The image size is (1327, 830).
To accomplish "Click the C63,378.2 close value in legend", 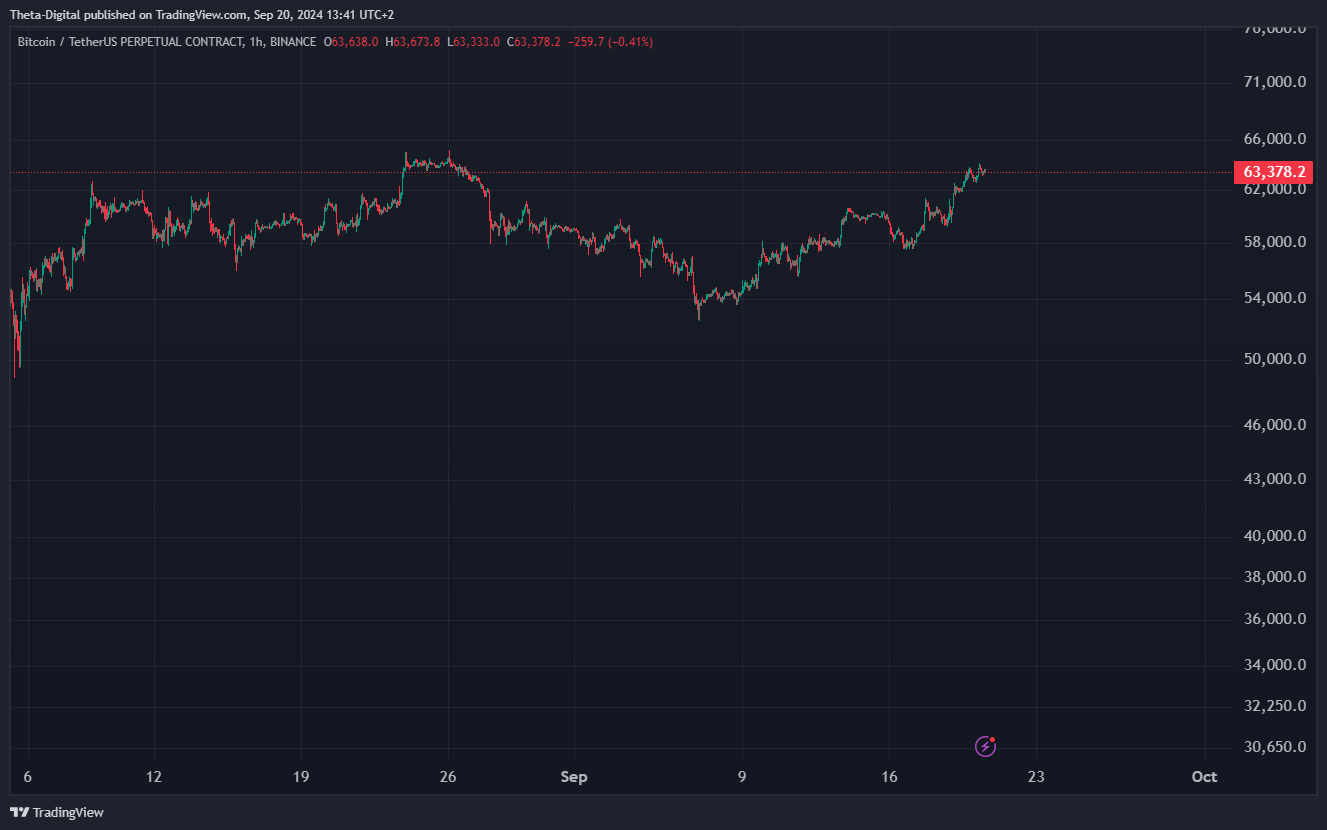I will [x=534, y=42].
